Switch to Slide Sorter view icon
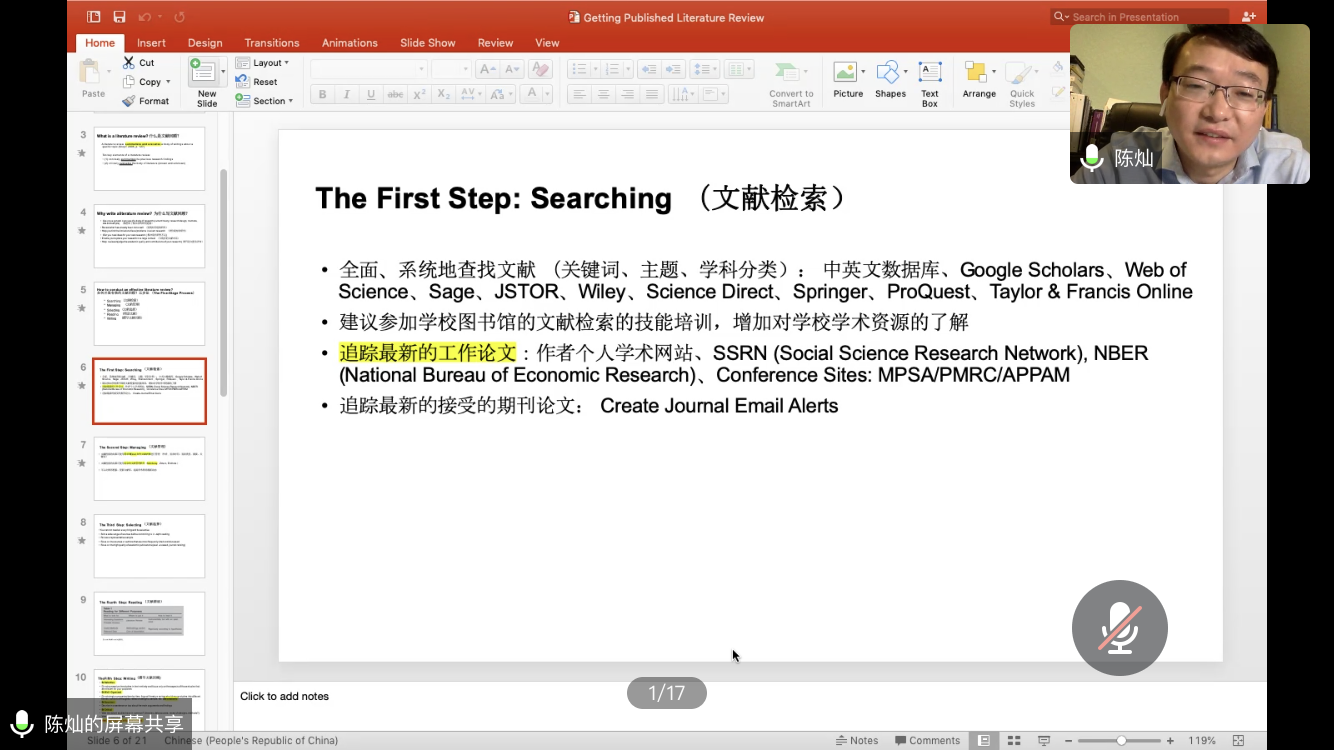 click(x=1013, y=741)
